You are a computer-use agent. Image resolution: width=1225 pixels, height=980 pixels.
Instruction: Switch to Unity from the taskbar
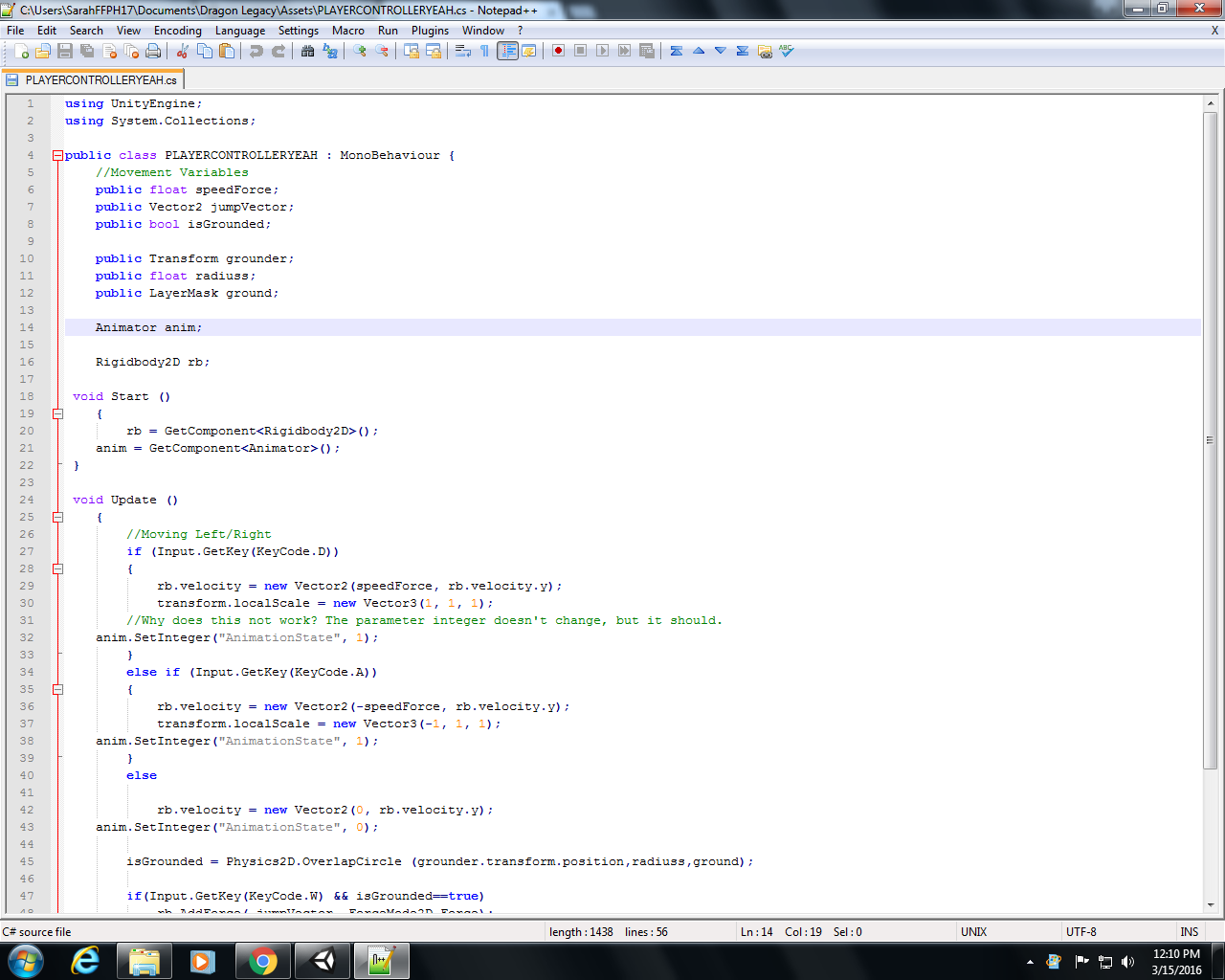click(x=323, y=961)
